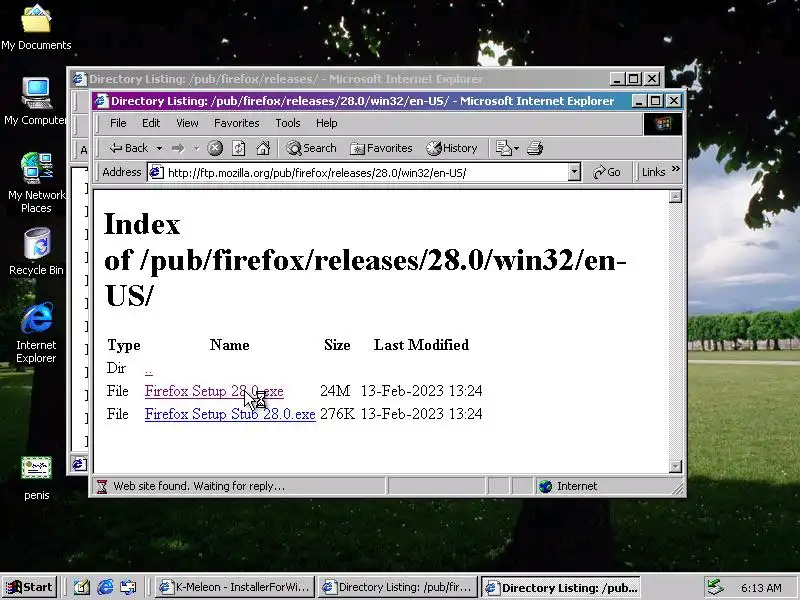Viewport: 800px width, 600px height.
Task: Click the page scrollbar up arrow
Action: [676, 197]
